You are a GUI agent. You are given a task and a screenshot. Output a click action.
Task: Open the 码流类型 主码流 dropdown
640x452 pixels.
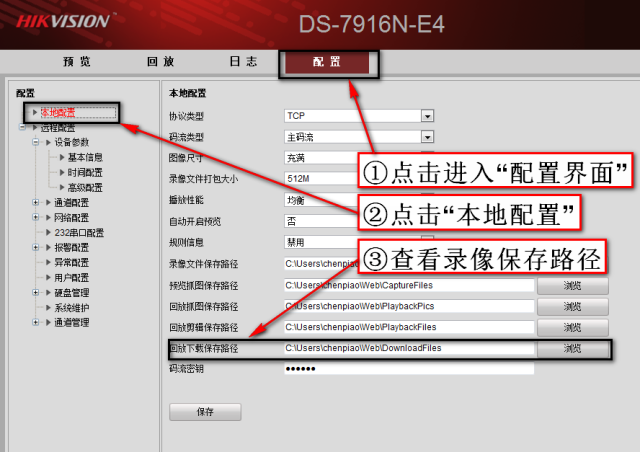[x=359, y=137]
